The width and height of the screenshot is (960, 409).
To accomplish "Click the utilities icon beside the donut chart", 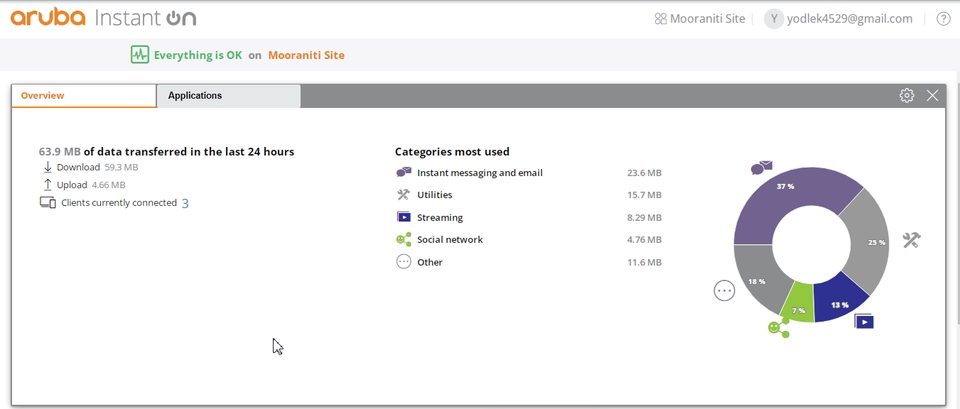I will [910, 240].
